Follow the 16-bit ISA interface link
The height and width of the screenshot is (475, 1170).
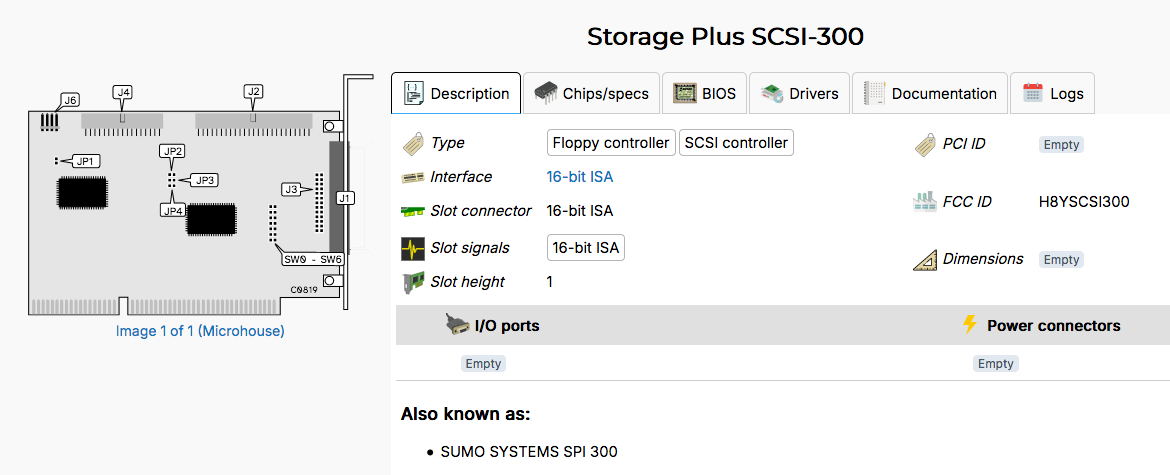tap(580, 177)
